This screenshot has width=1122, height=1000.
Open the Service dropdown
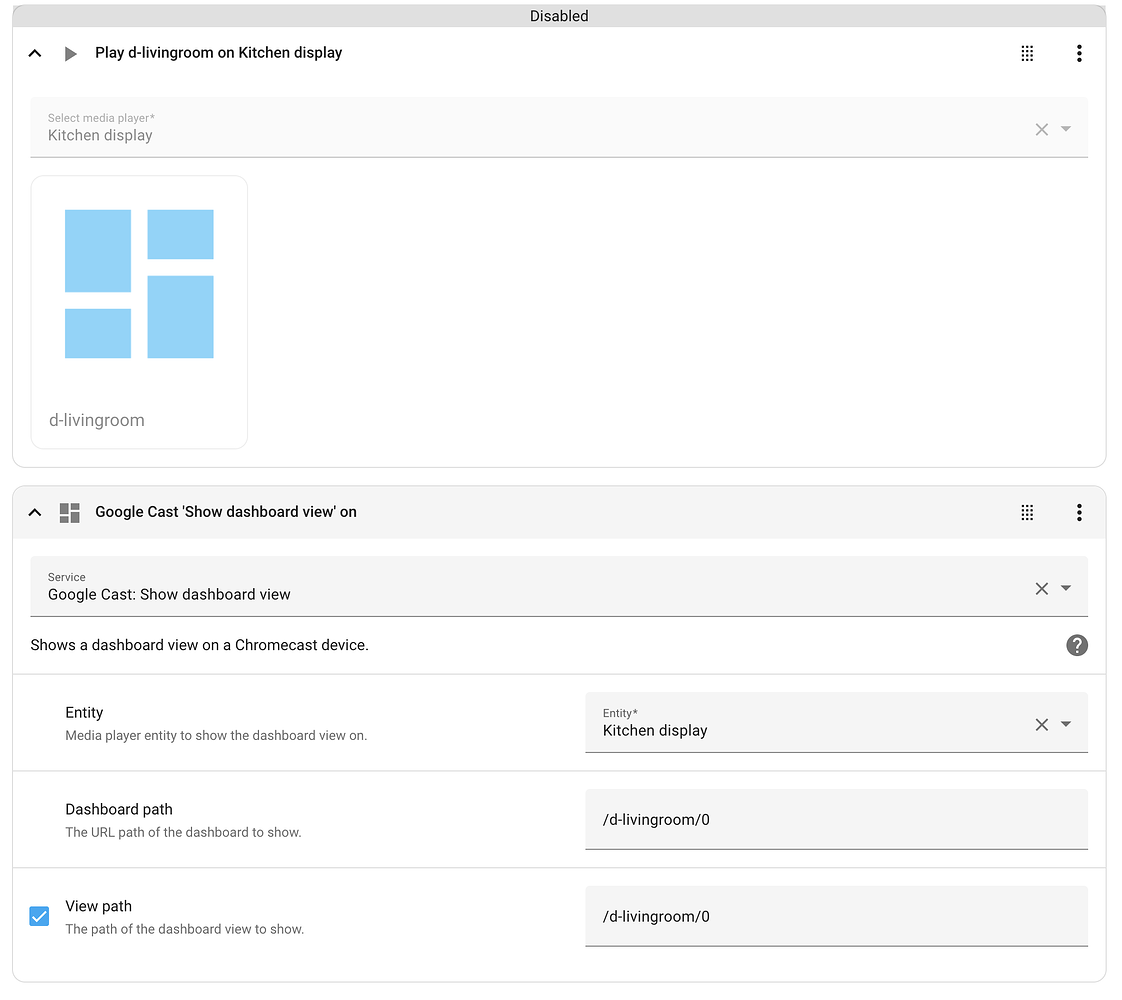coord(1065,588)
